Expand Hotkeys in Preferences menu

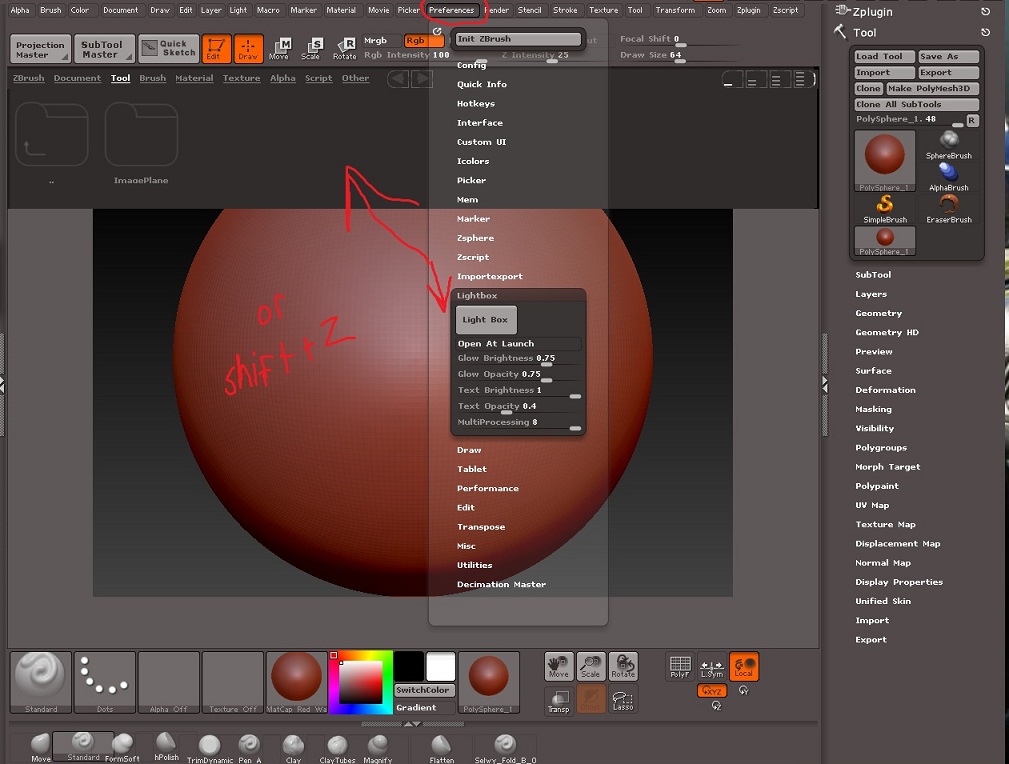tap(476, 104)
